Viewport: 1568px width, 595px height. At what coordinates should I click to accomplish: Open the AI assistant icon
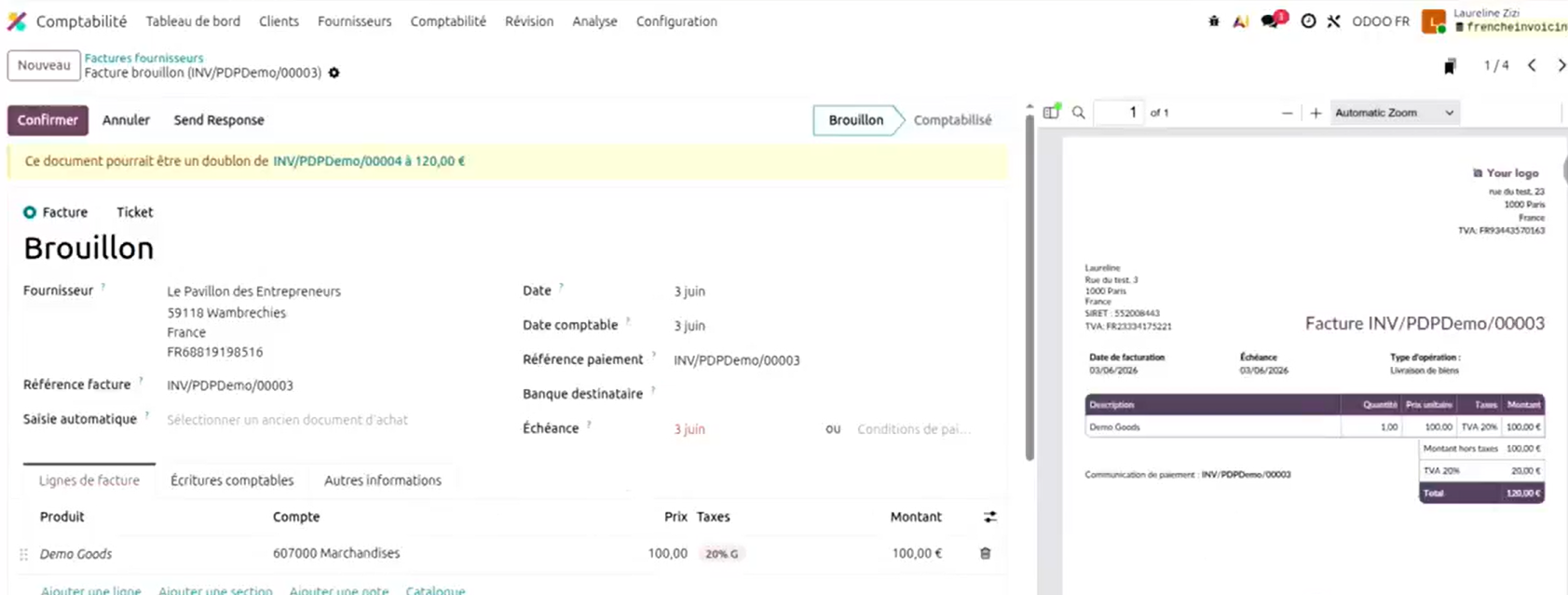[1241, 21]
